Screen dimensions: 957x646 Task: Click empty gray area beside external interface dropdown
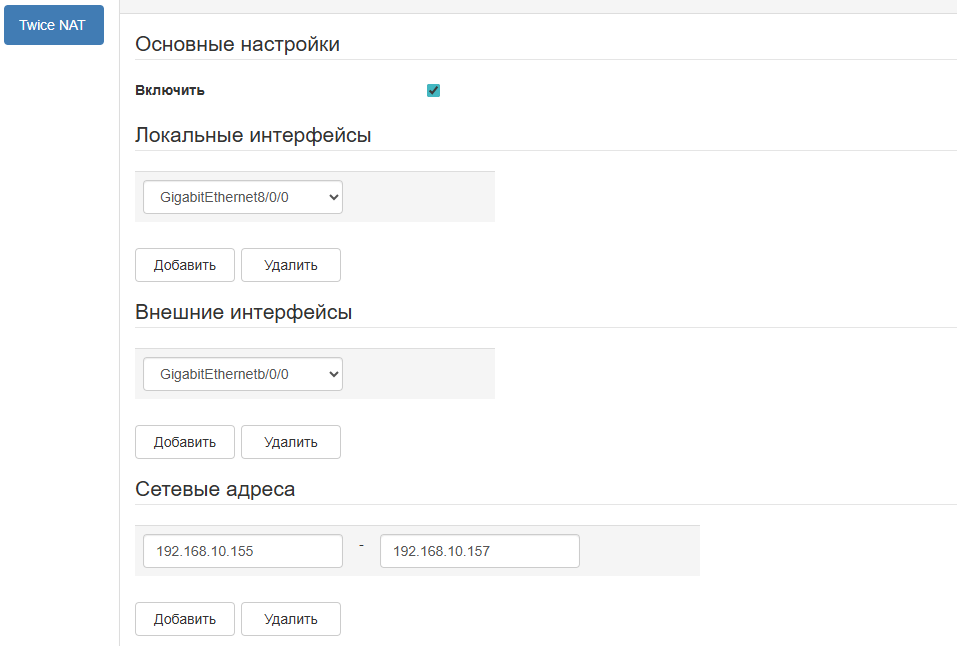[x=420, y=374]
